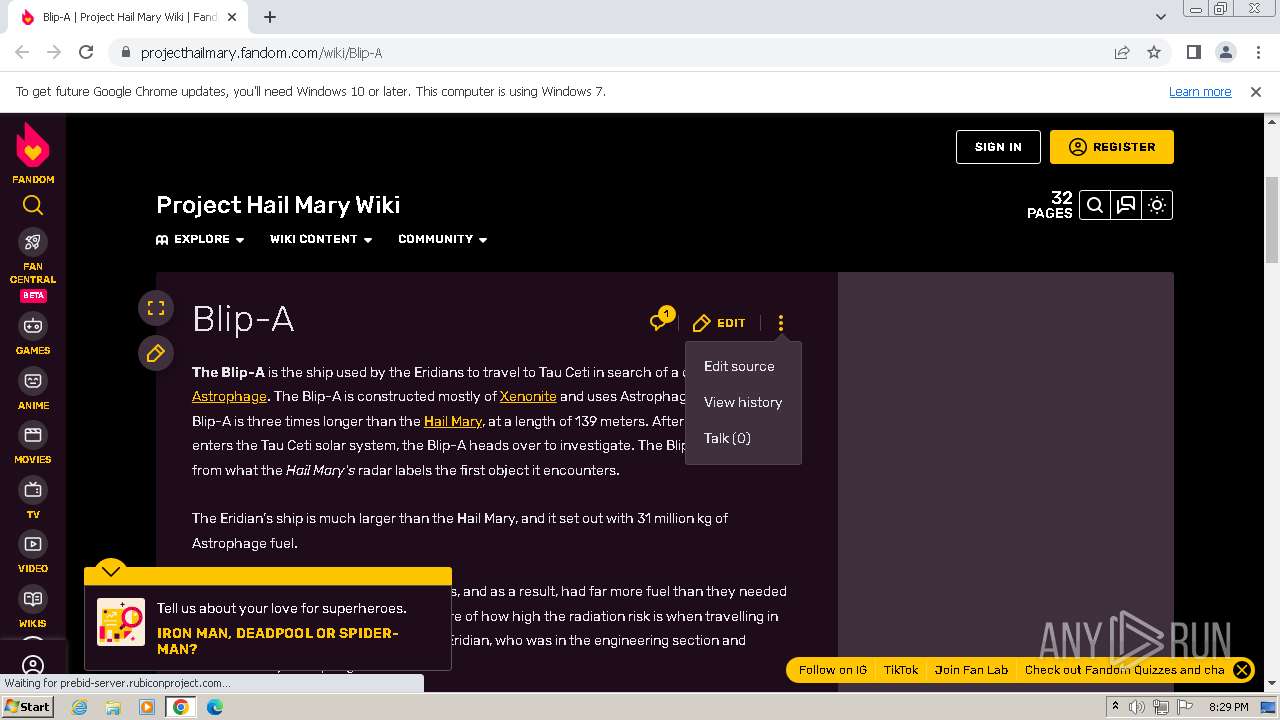Open the Anime sidebar icon
The image size is (1280, 720).
[x=33, y=381]
